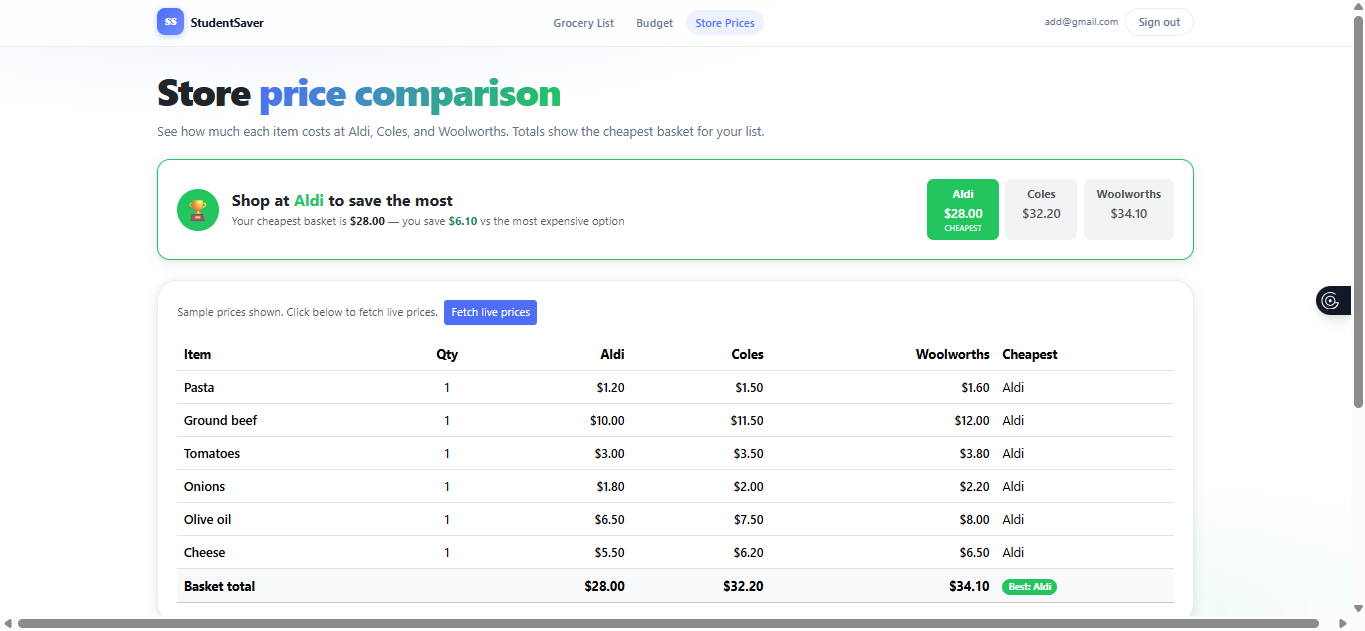Click the 'Sample prices shown' note text

click(307, 313)
